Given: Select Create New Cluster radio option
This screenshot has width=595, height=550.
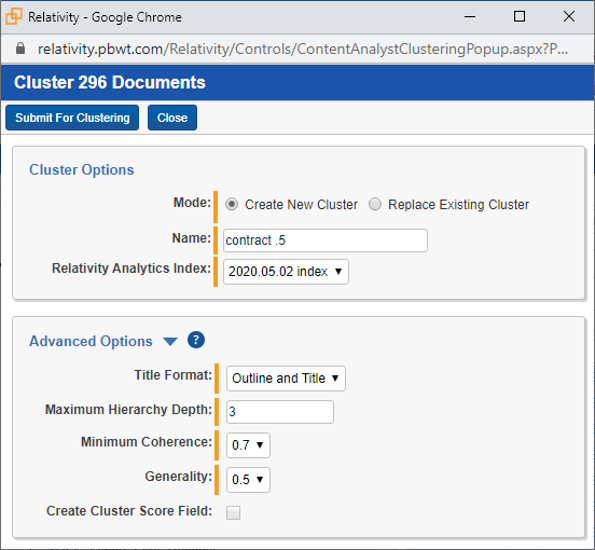Looking at the screenshot, I should click(231, 204).
